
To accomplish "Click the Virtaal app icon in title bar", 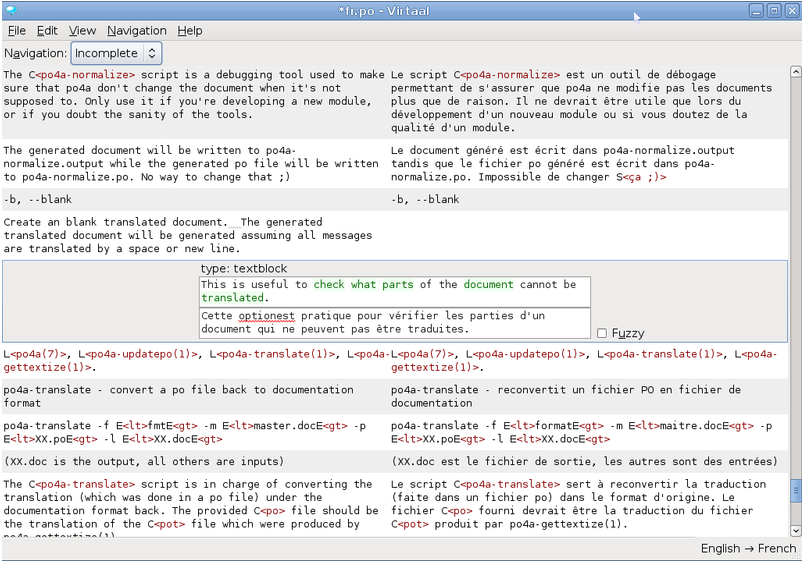I will click(11, 10).
